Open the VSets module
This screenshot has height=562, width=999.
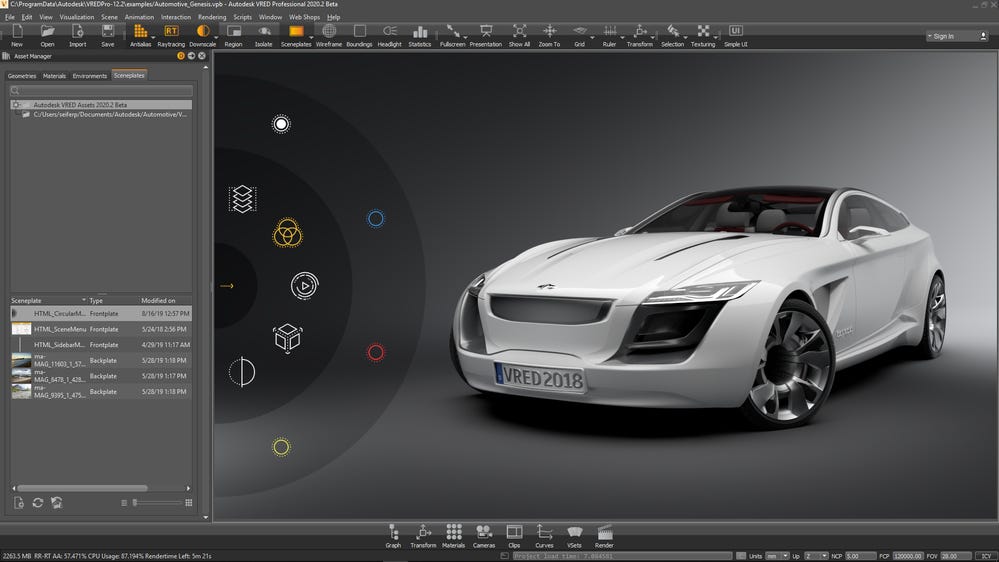click(574, 536)
